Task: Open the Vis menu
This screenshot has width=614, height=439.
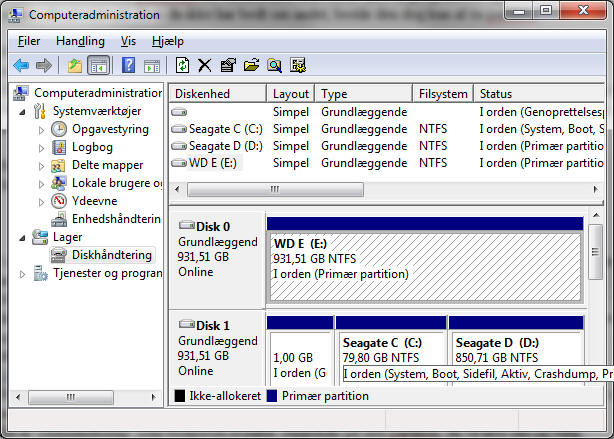Action: tap(128, 41)
